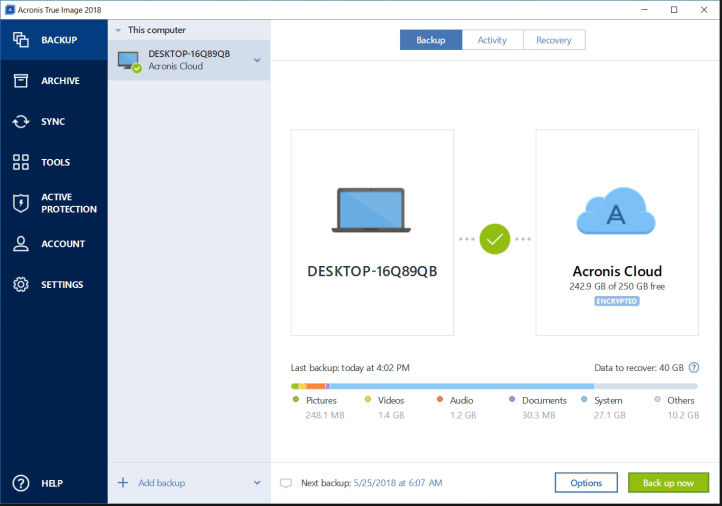Switch to the Backup tab
This screenshot has width=722, height=506.
coord(431,40)
